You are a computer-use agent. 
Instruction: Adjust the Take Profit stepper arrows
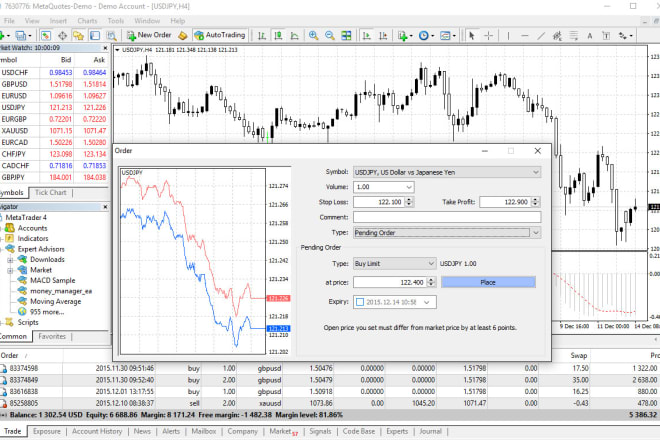535,202
